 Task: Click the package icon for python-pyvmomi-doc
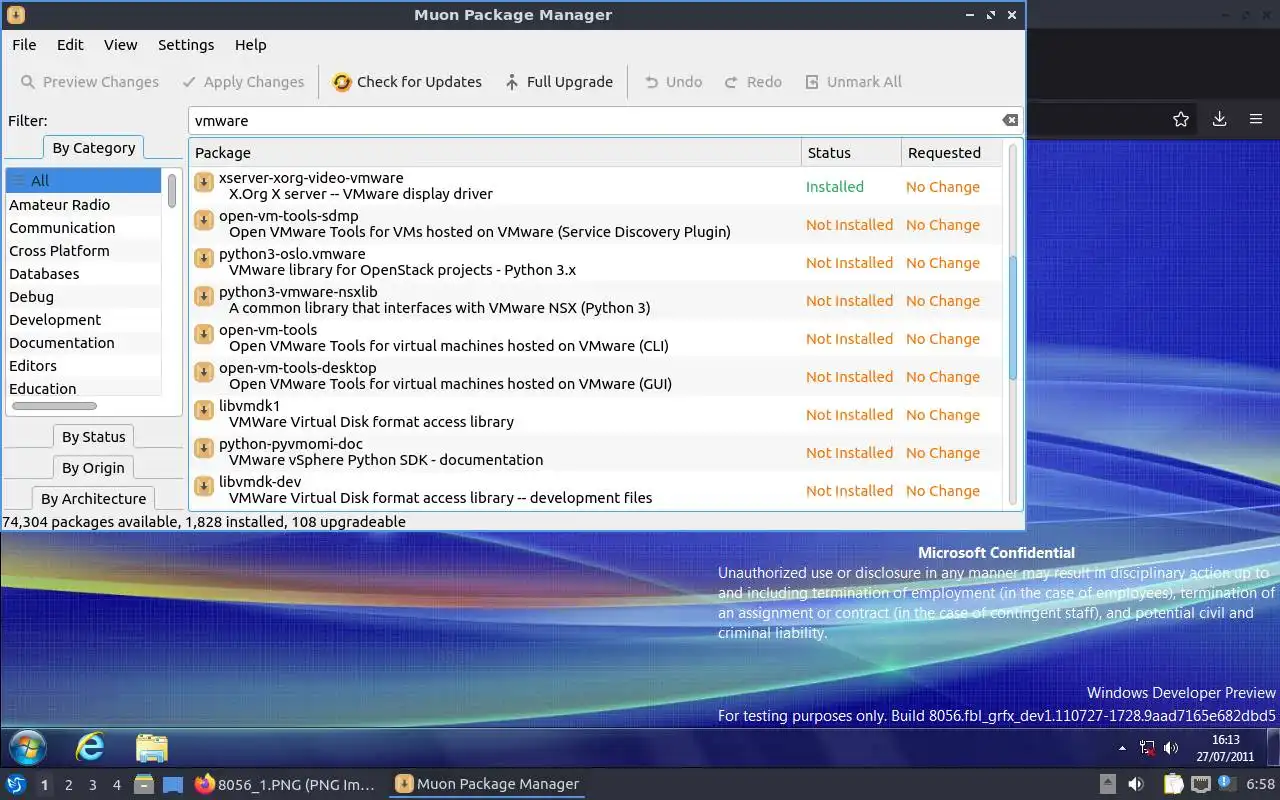204,448
